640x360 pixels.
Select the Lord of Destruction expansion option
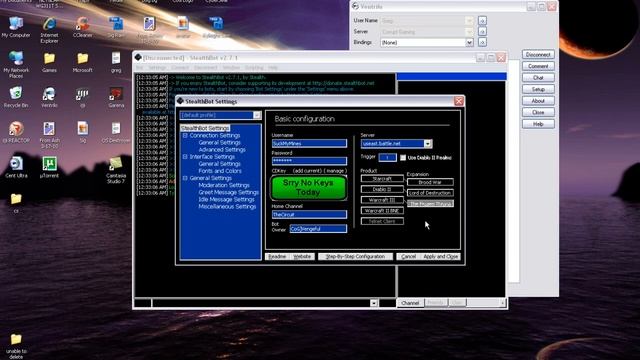pyautogui.click(x=430, y=193)
